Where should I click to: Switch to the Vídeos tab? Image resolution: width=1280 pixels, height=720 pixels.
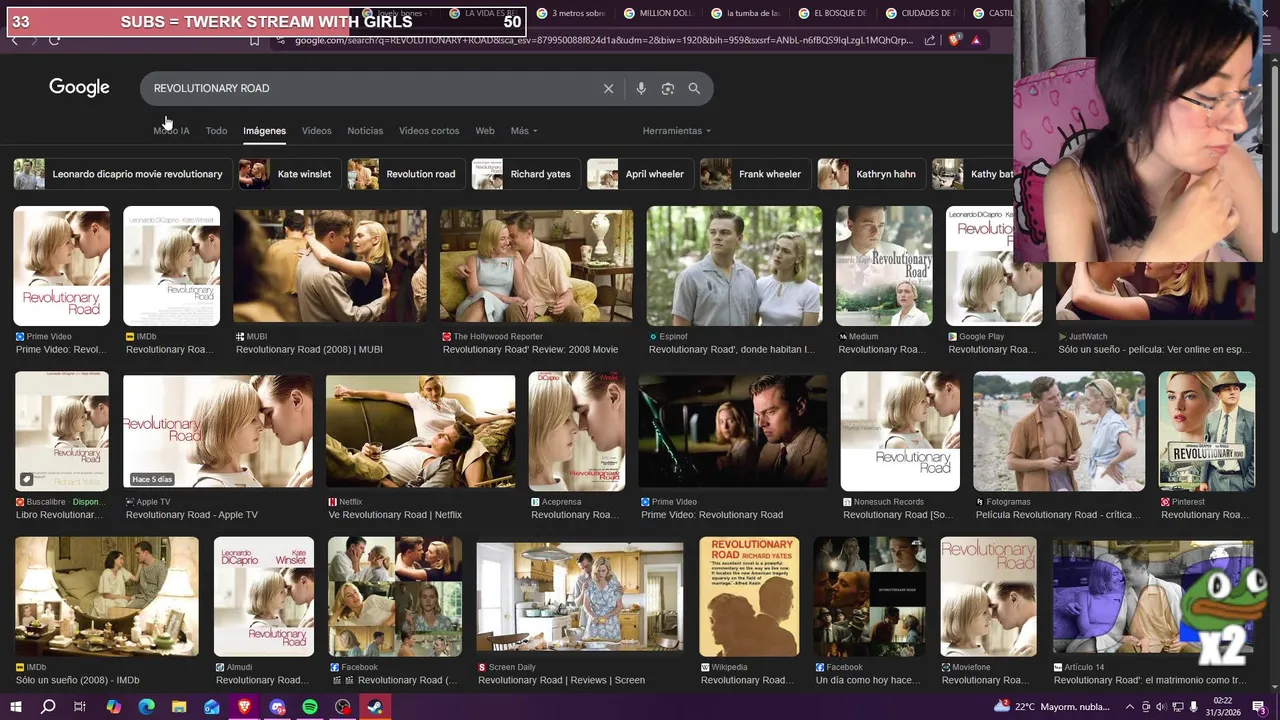point(316,131)
